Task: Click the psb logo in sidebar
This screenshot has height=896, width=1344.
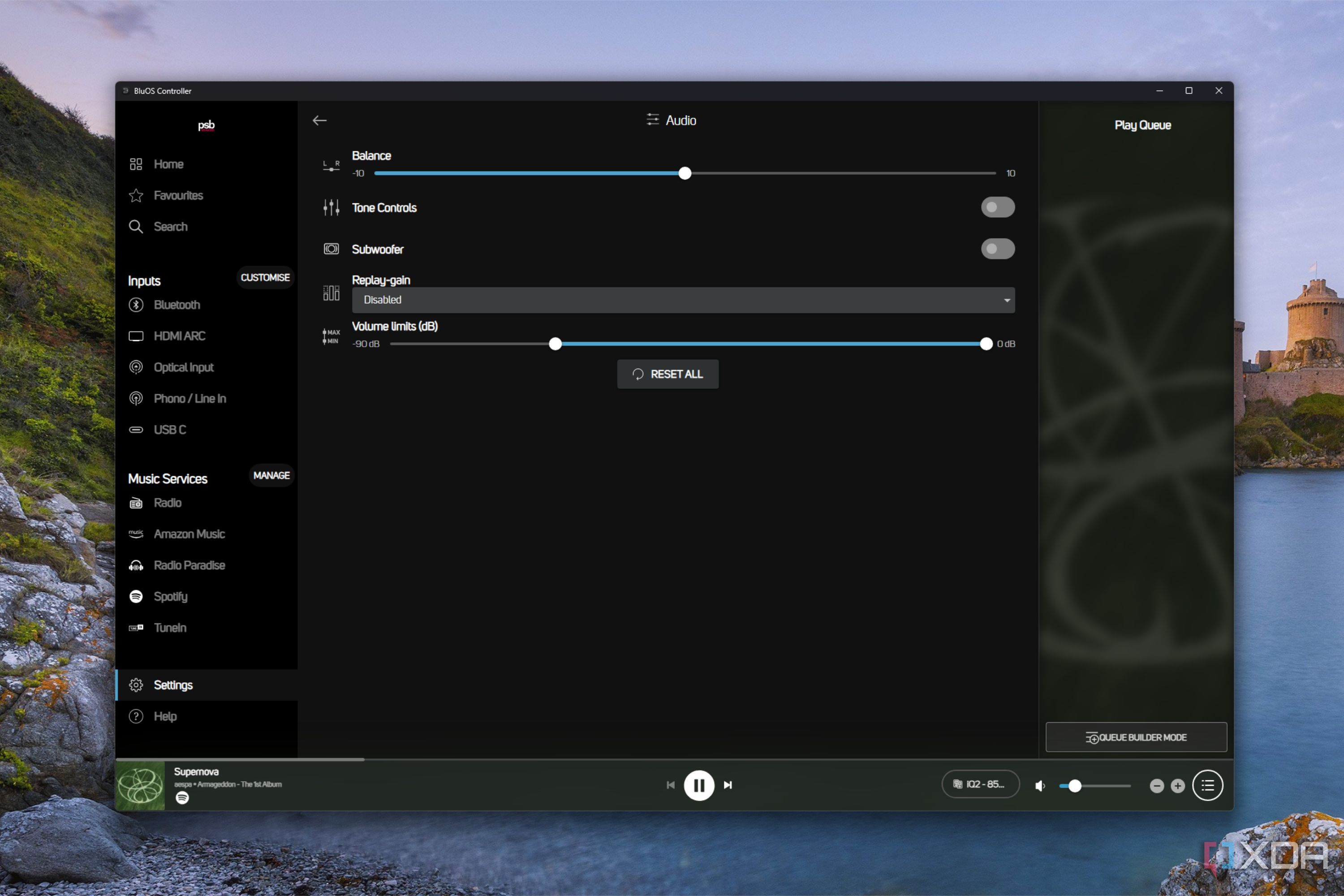Action: pyautogui.click(x=206, y=125)
